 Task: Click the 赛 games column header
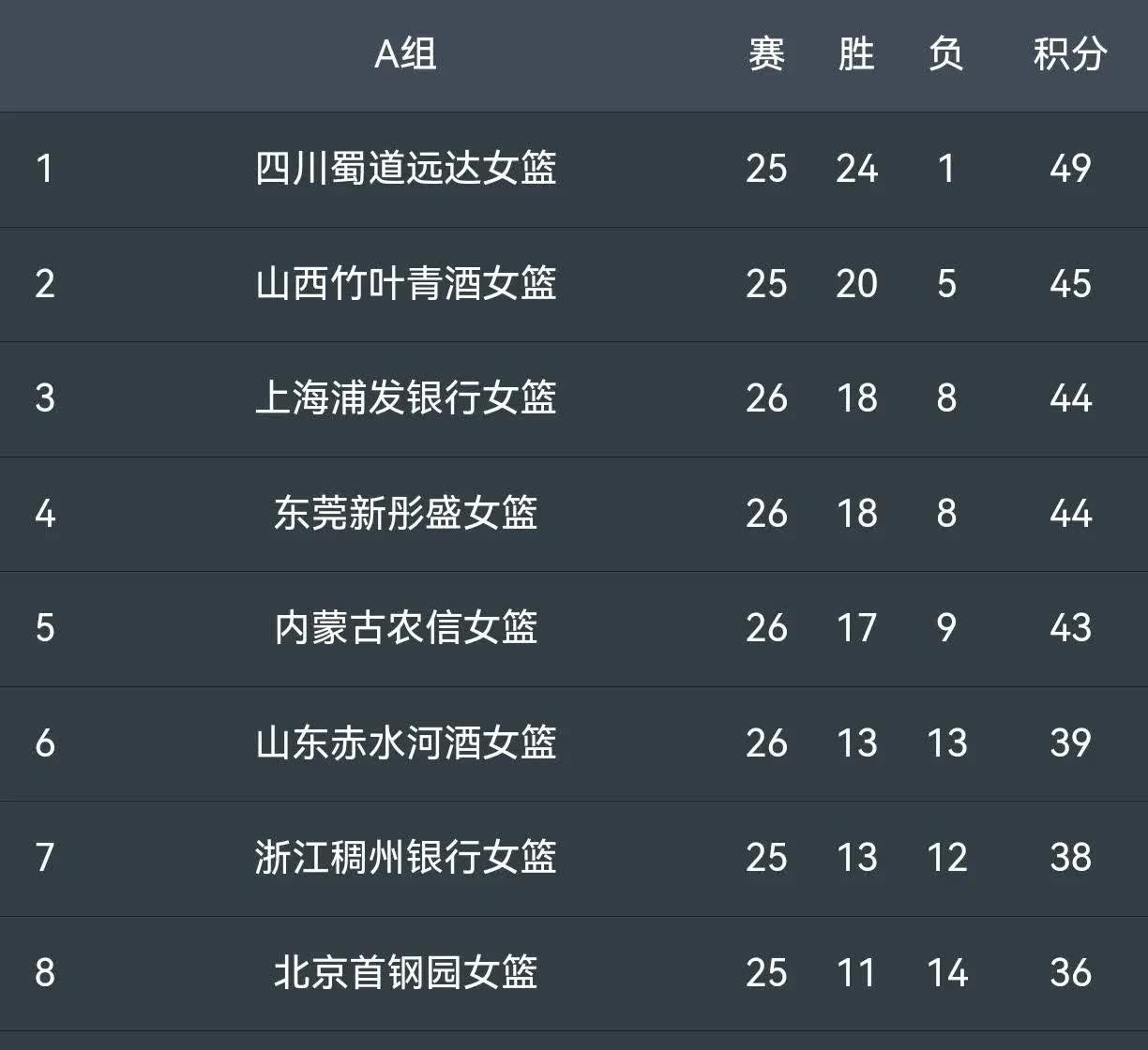tap(766, 54)
